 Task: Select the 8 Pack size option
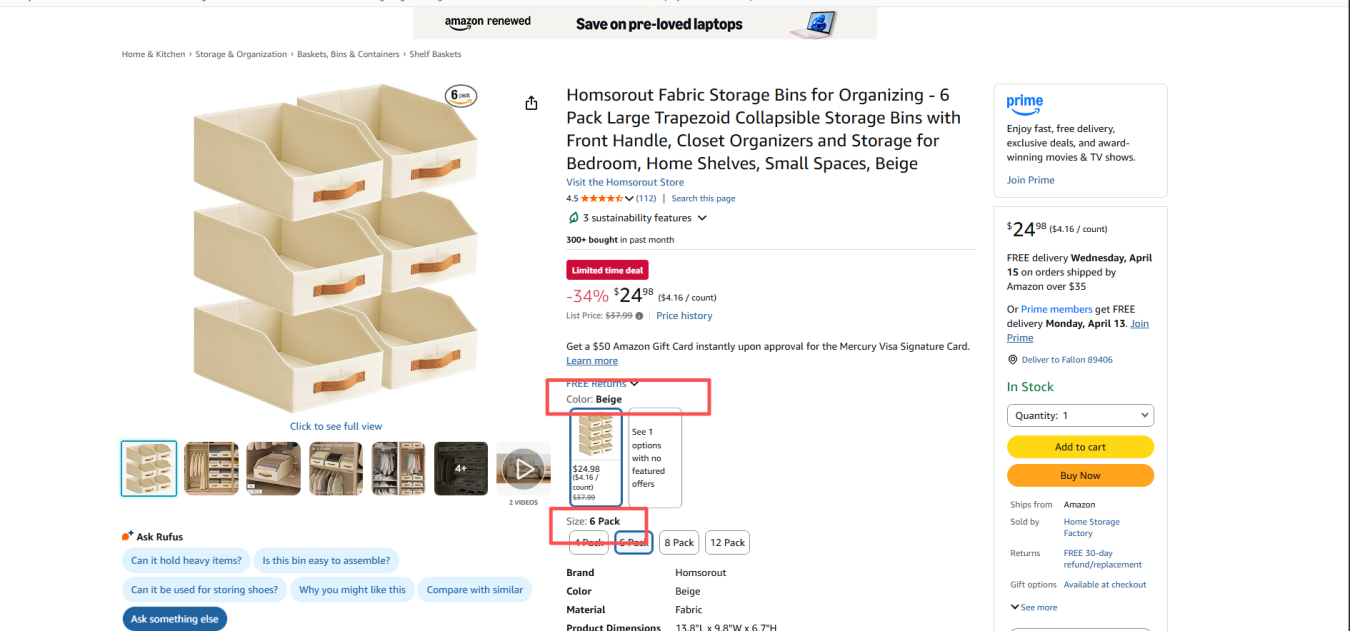(679, 543)
